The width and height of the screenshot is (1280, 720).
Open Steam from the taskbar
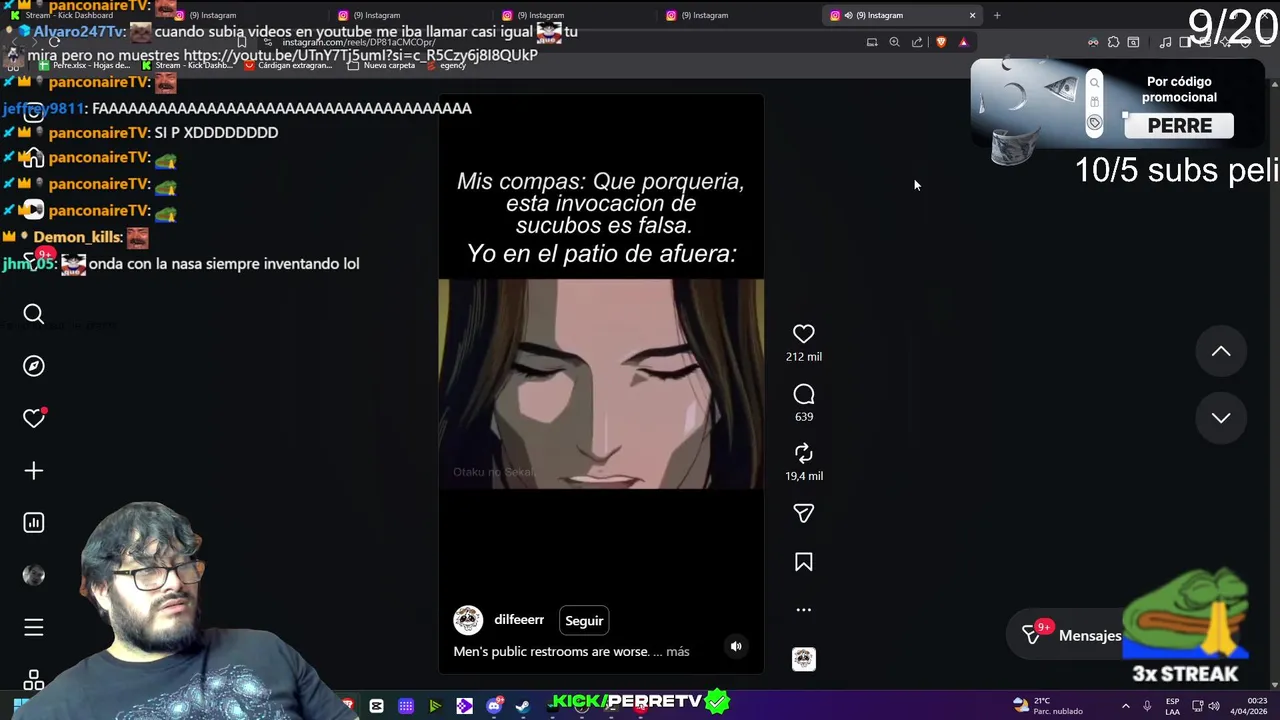pos(523,706)
